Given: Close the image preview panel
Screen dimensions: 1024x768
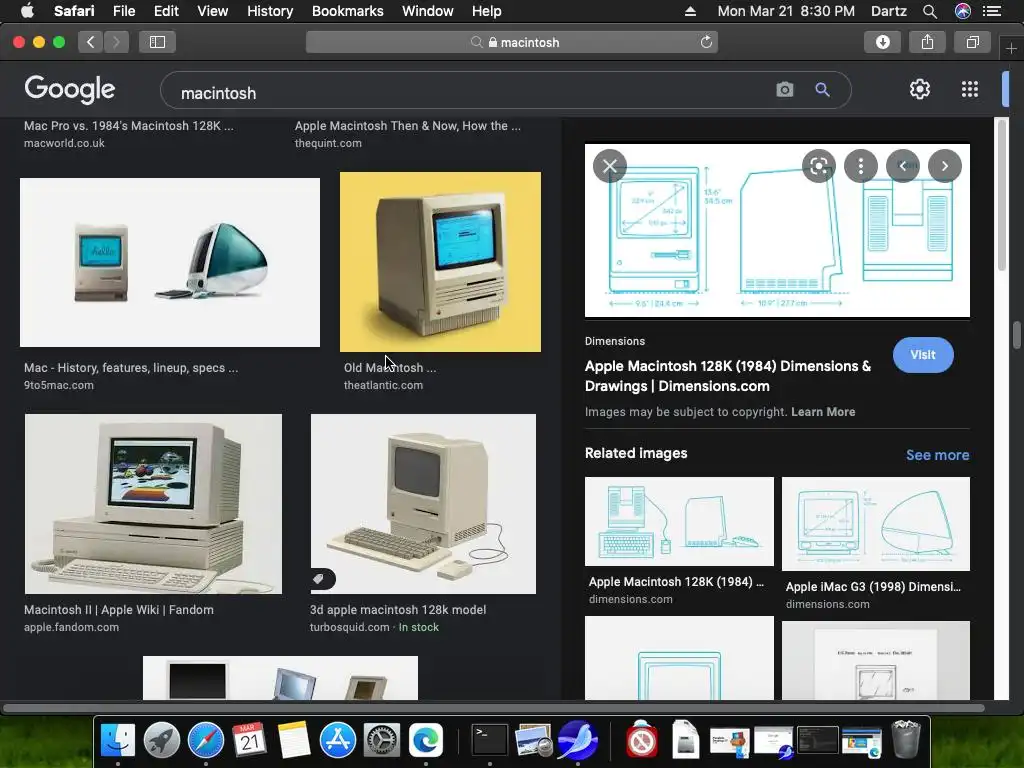Looking at the screenshot, I should point(609,166).
